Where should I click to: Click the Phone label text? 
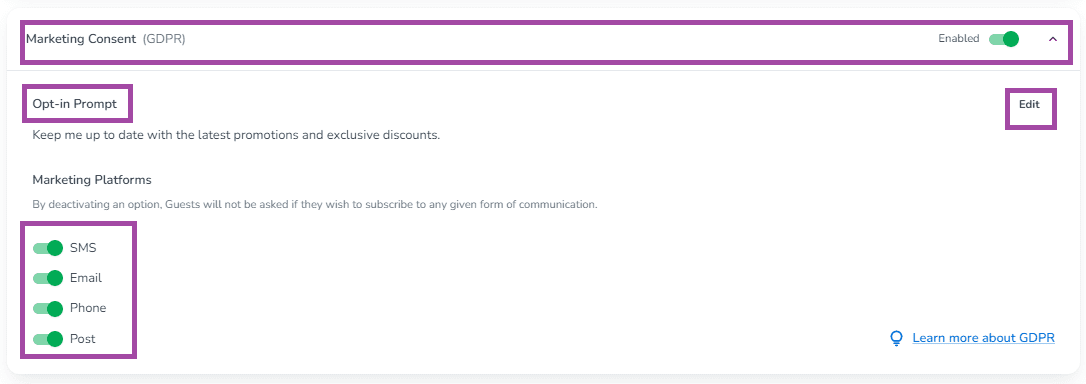click(x=88, y=308)
